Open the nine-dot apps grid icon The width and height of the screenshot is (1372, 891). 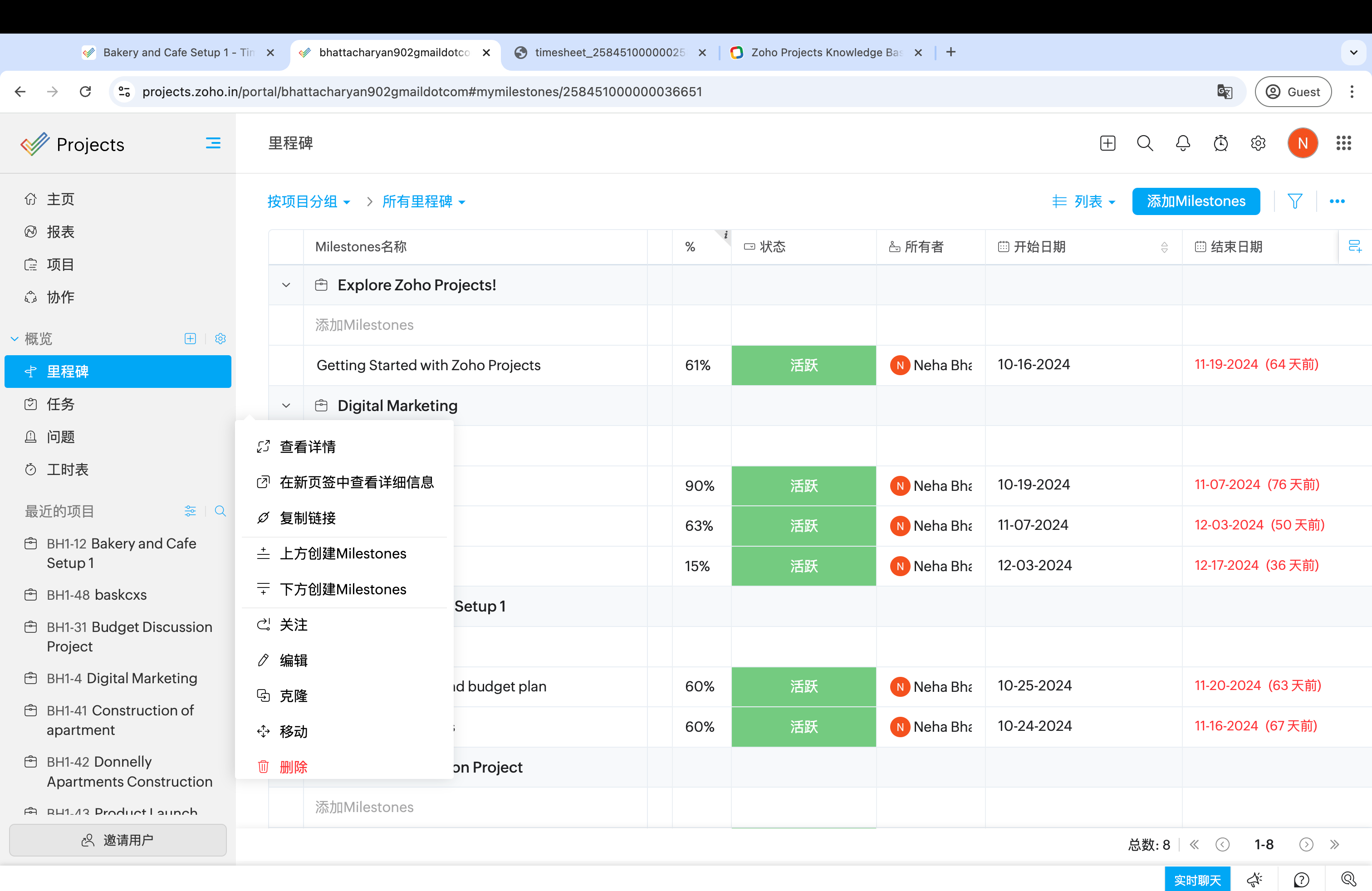(1343, 143)
